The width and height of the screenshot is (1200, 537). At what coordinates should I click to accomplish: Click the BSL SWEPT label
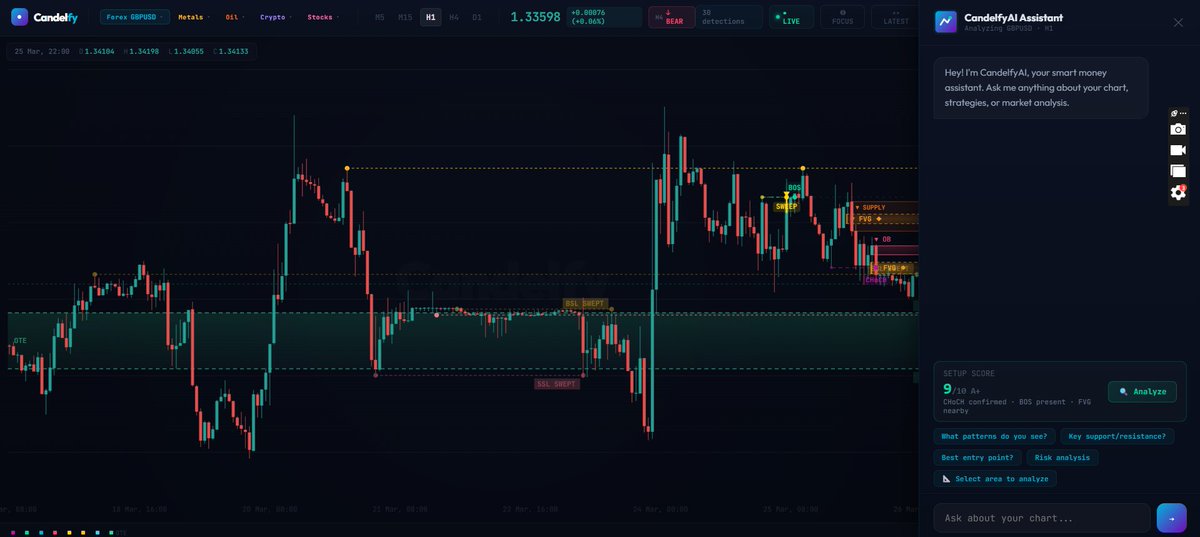(x=585, y=303)
